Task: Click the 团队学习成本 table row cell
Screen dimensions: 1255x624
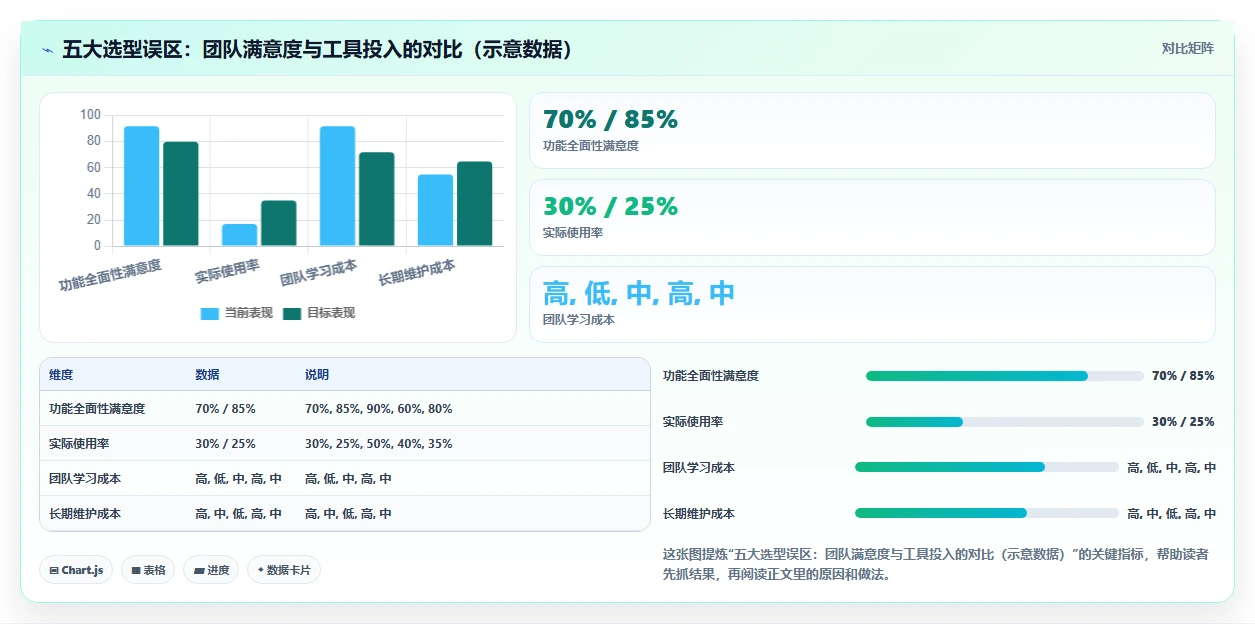Action: click(x=85, y=479)
